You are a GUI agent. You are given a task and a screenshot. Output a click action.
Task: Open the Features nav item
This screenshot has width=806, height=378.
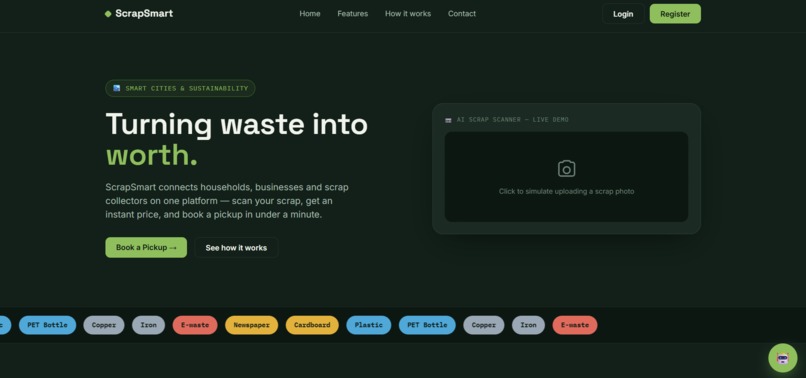(353, 14)
